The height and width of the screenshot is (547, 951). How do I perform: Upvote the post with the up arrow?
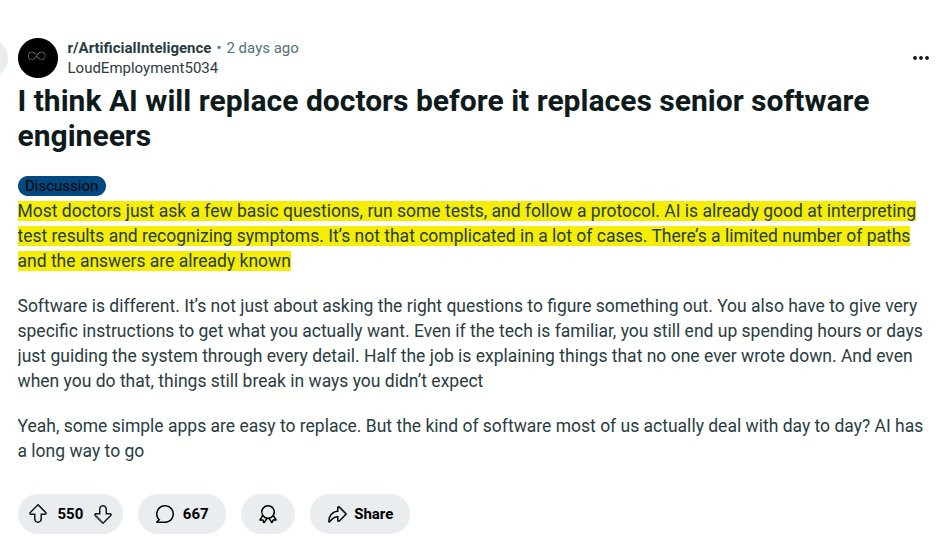click(38, 514)
